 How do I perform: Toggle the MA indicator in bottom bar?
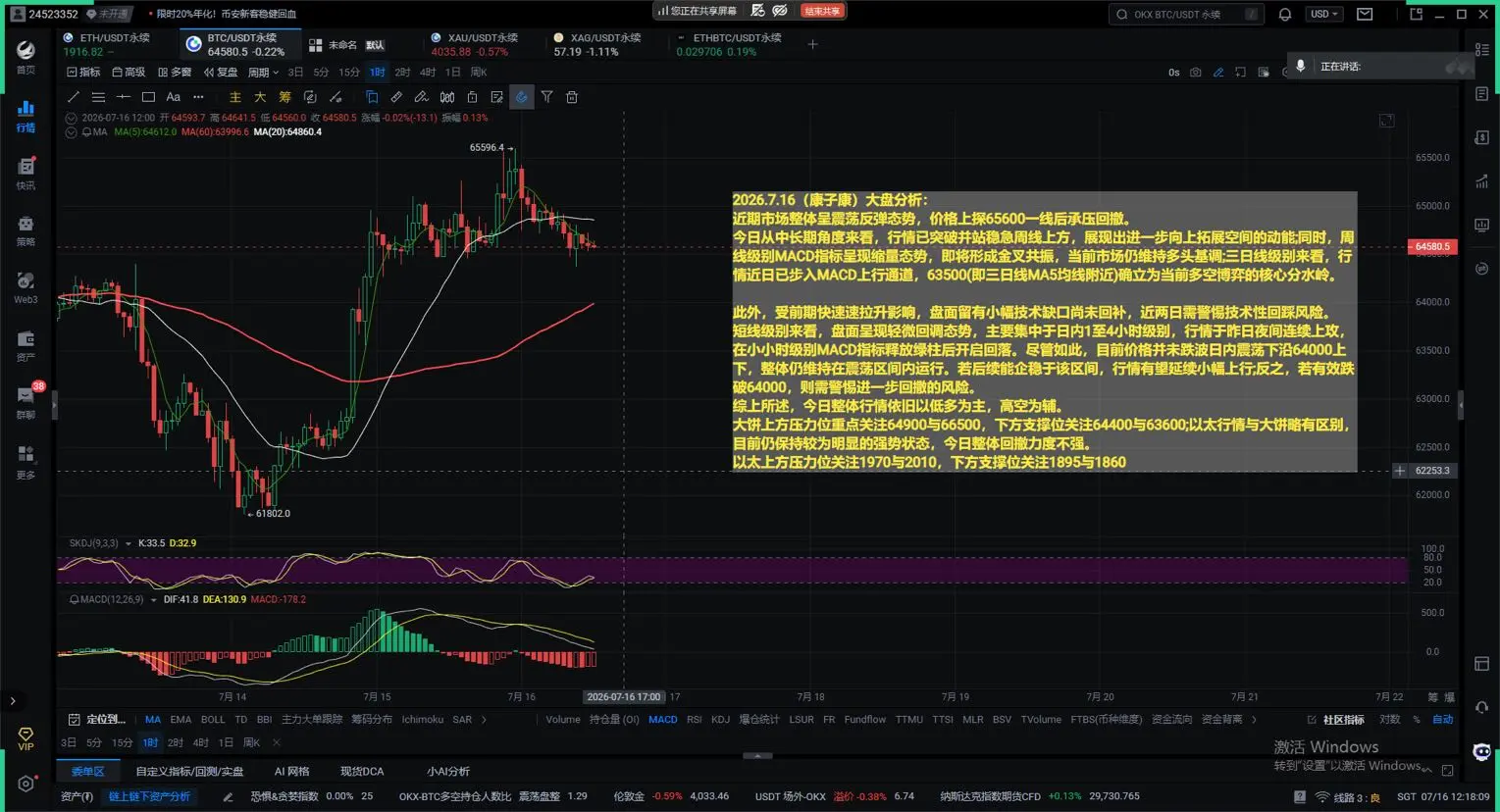[153, 720]
